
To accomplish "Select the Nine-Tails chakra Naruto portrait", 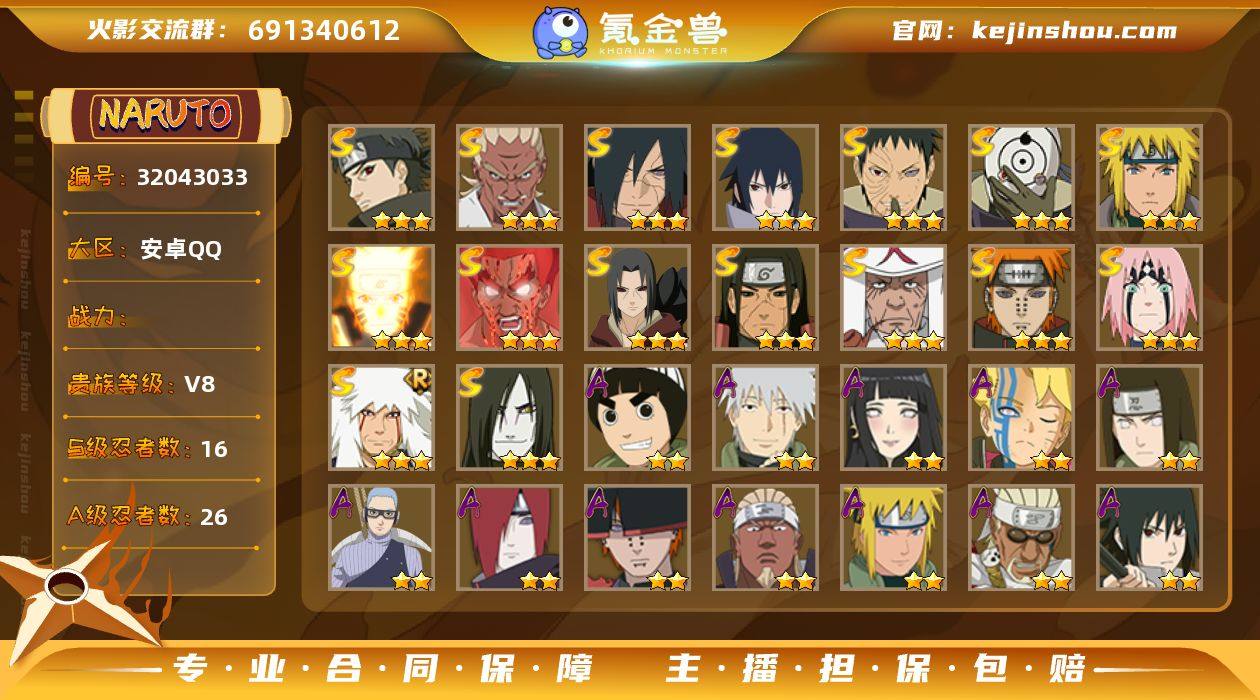I will click(x=381, y=297).
